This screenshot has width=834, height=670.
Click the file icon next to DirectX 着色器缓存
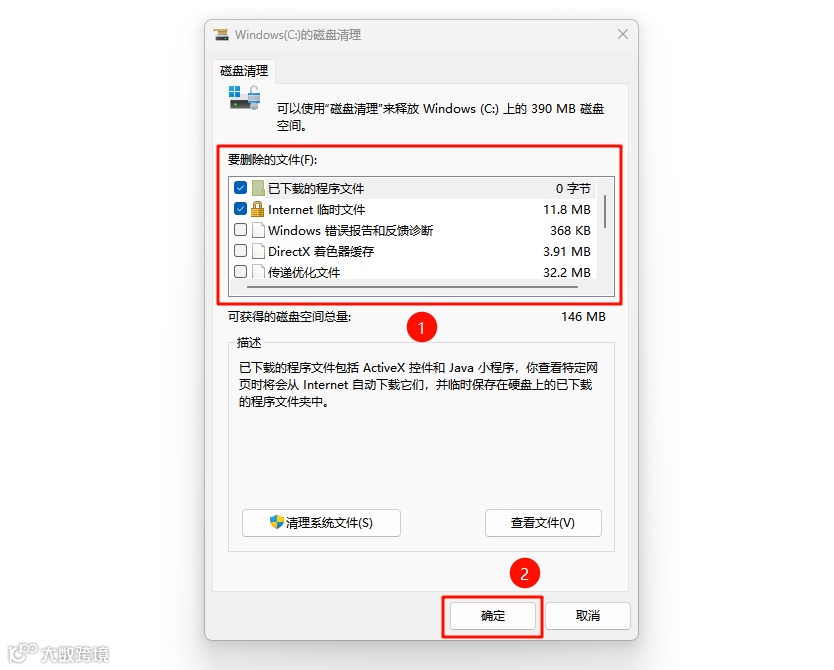[x=258, y=251]
